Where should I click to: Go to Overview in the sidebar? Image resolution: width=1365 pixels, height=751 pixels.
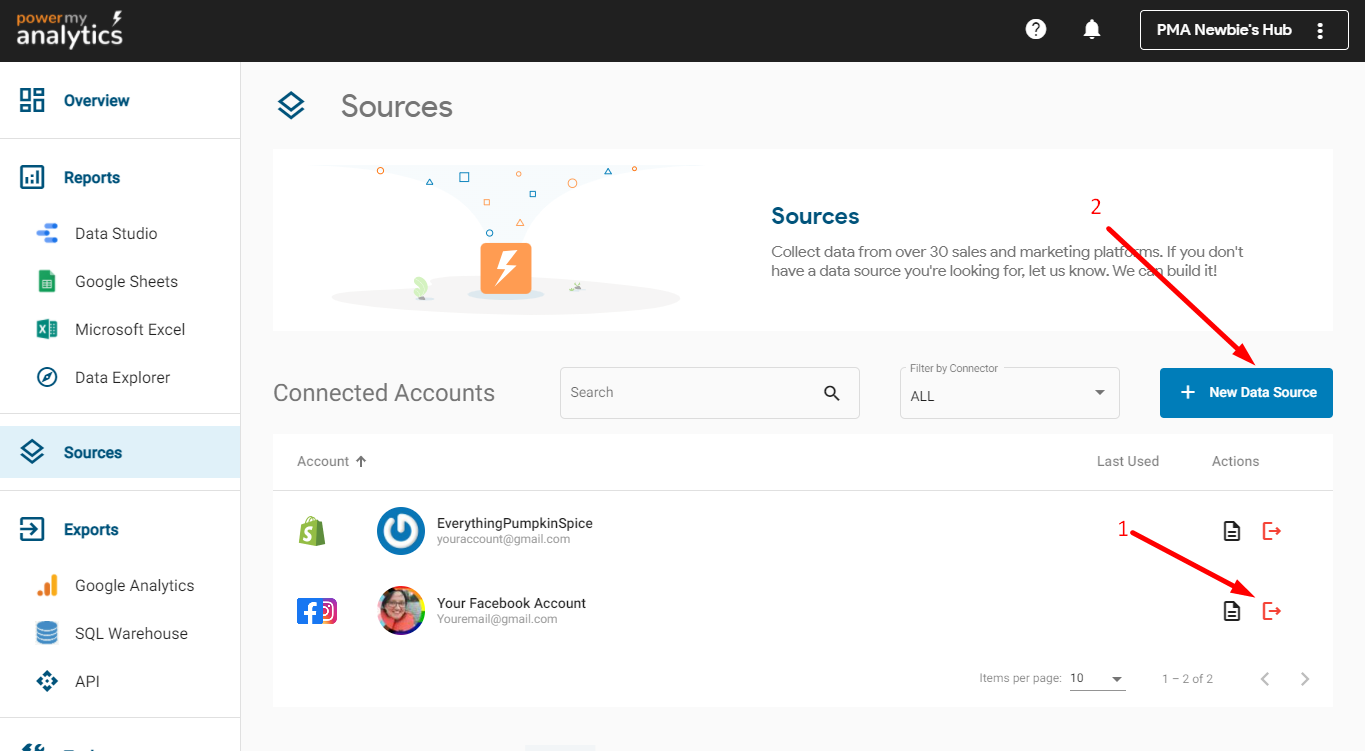pos(96,101)
